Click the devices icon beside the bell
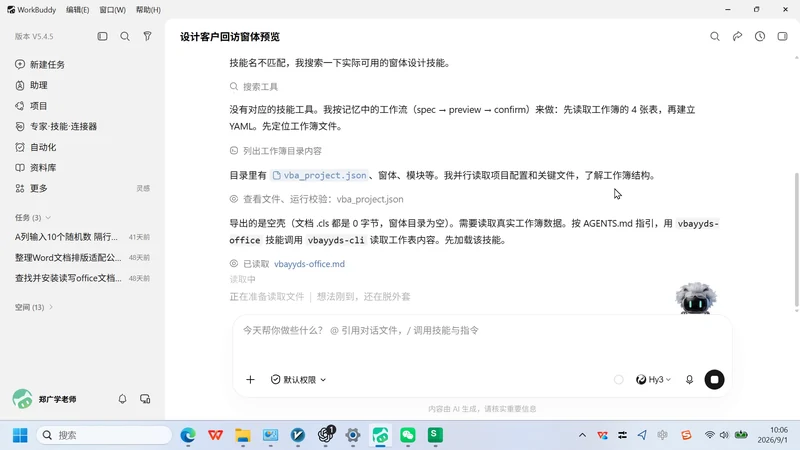This screenshot has width=800, height=450. (145, 399)
